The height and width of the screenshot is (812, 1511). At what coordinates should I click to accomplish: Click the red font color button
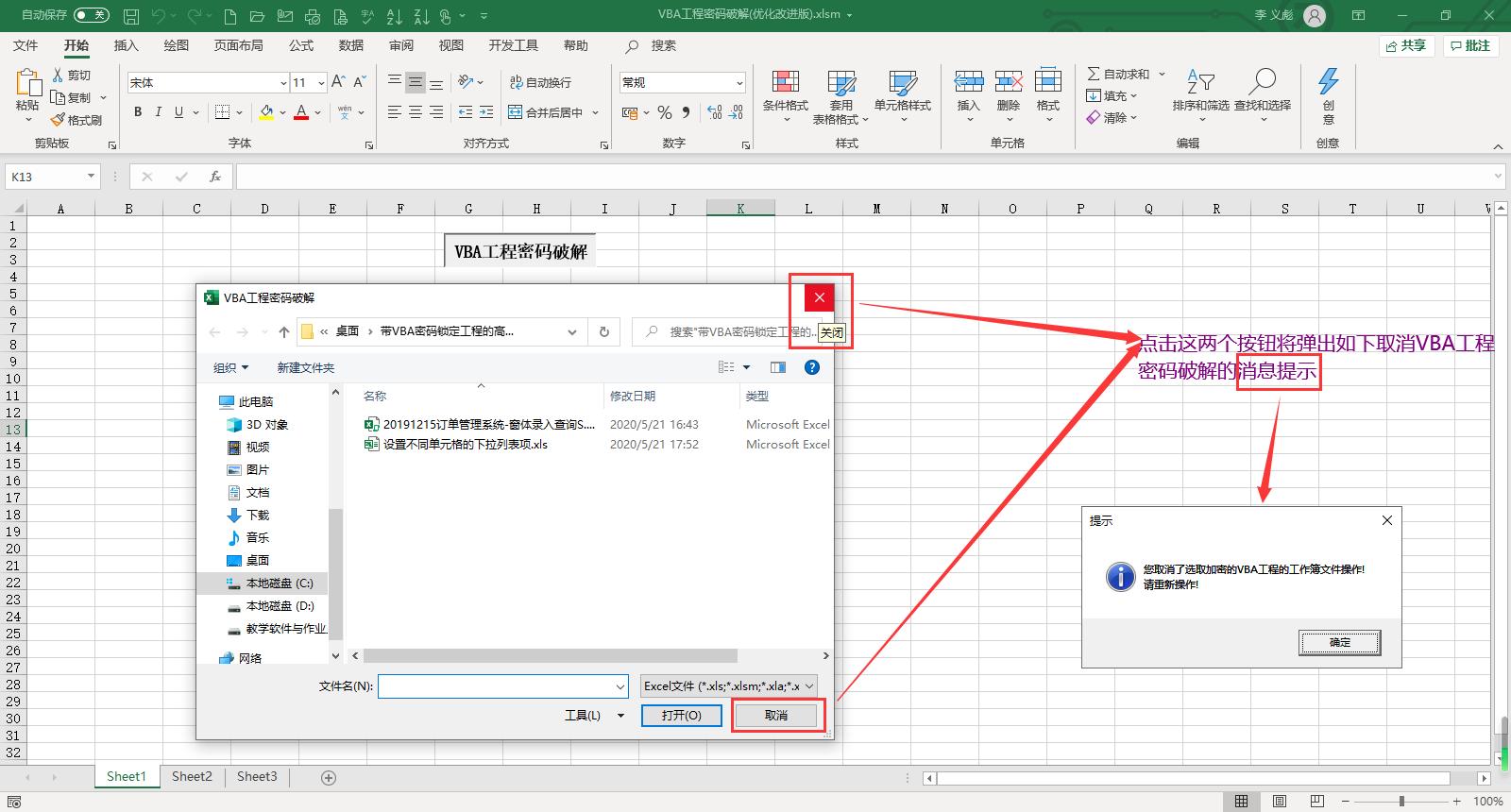tap(301, 112)
